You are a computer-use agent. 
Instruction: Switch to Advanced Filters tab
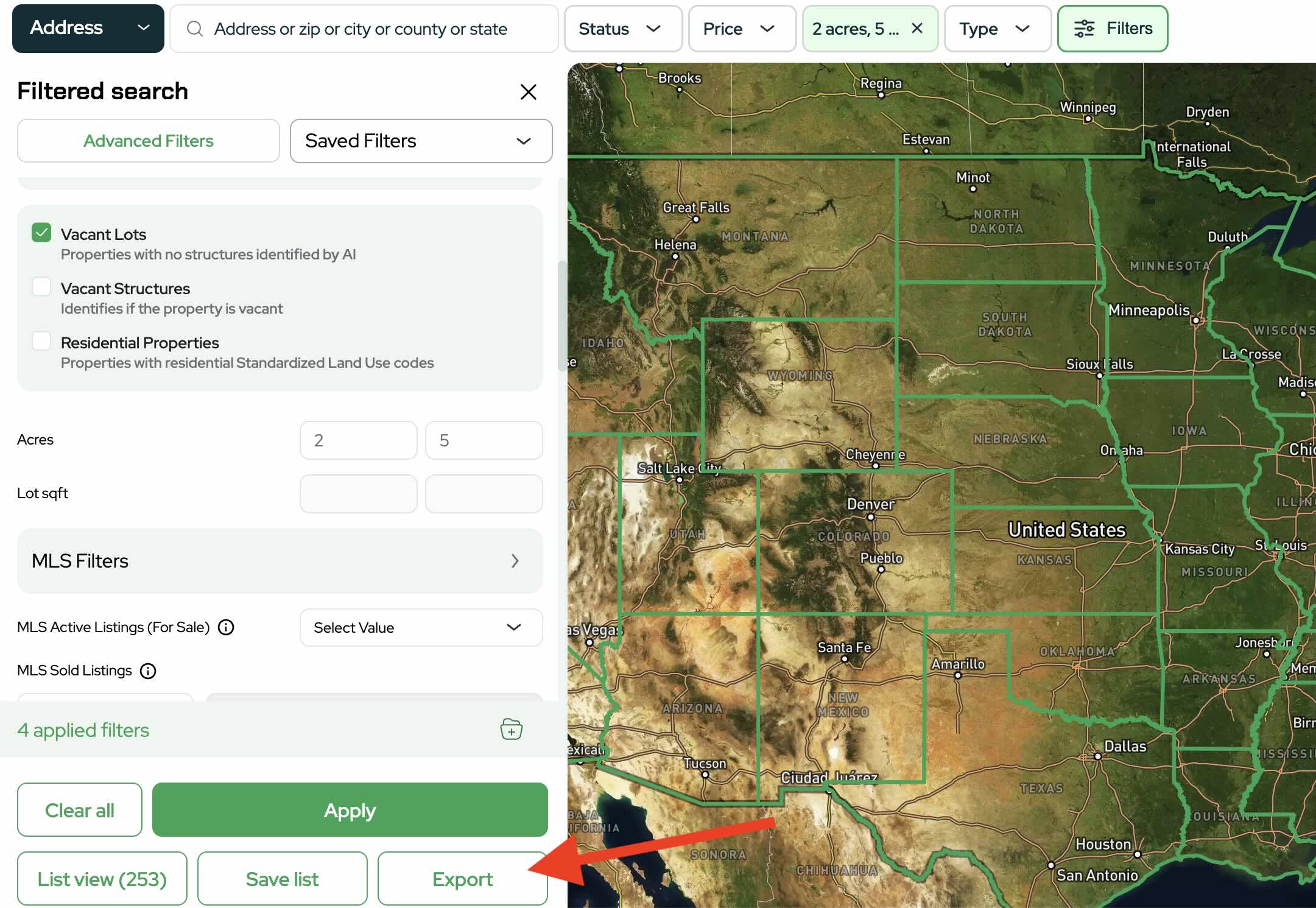click(x=148, y=141)
